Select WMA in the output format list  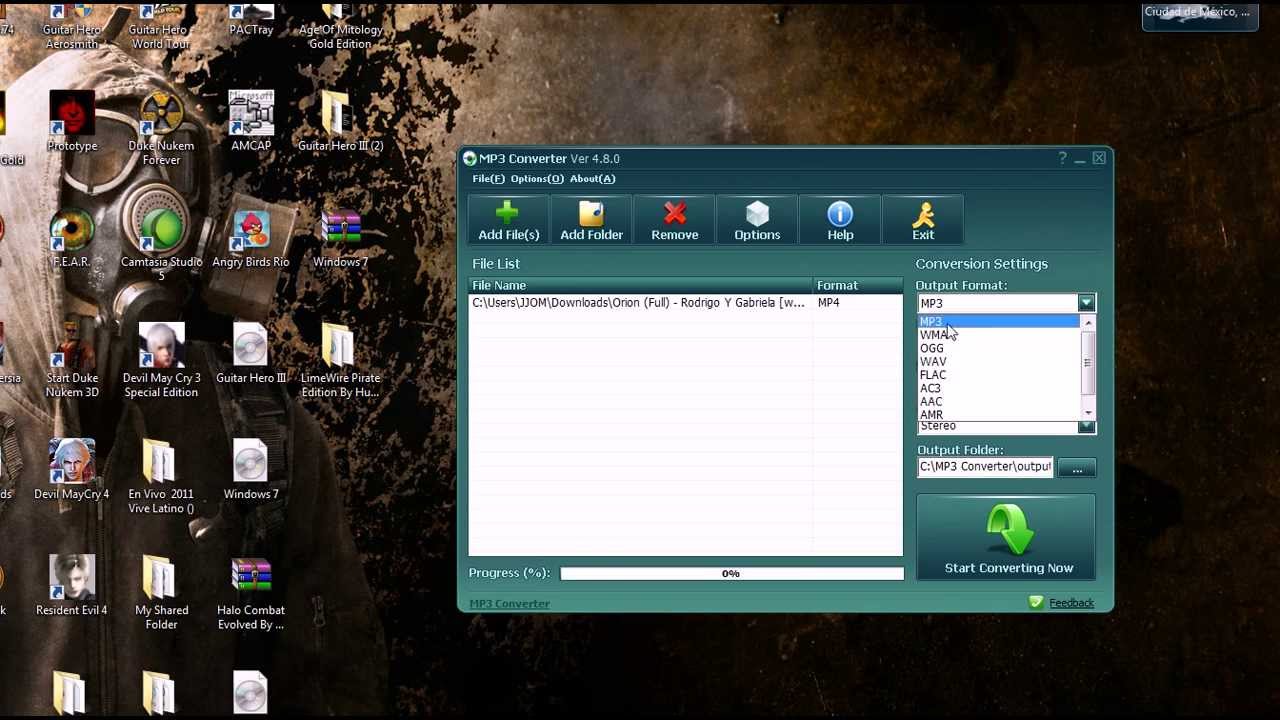pos(998,335)
